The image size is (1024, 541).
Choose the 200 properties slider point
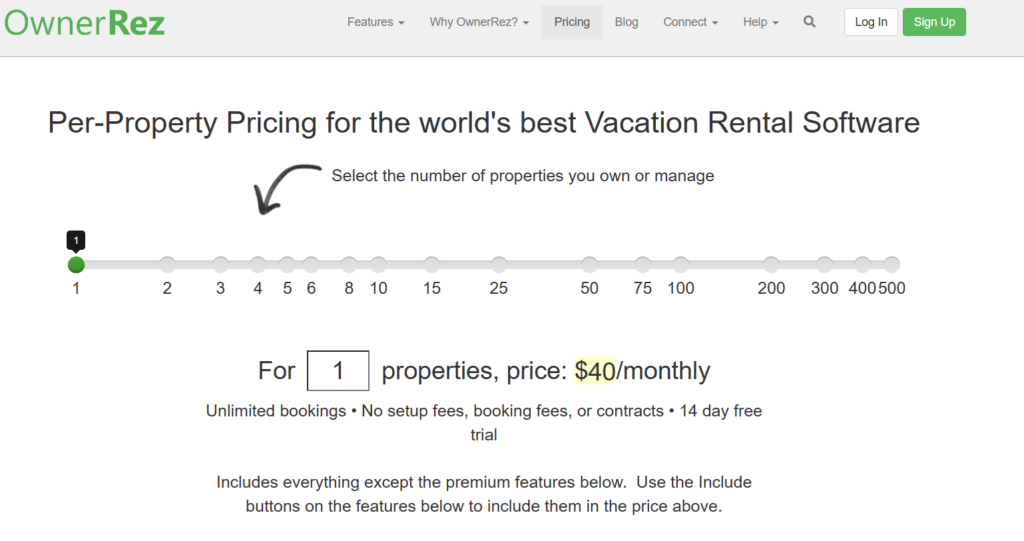tap(771, 265)
